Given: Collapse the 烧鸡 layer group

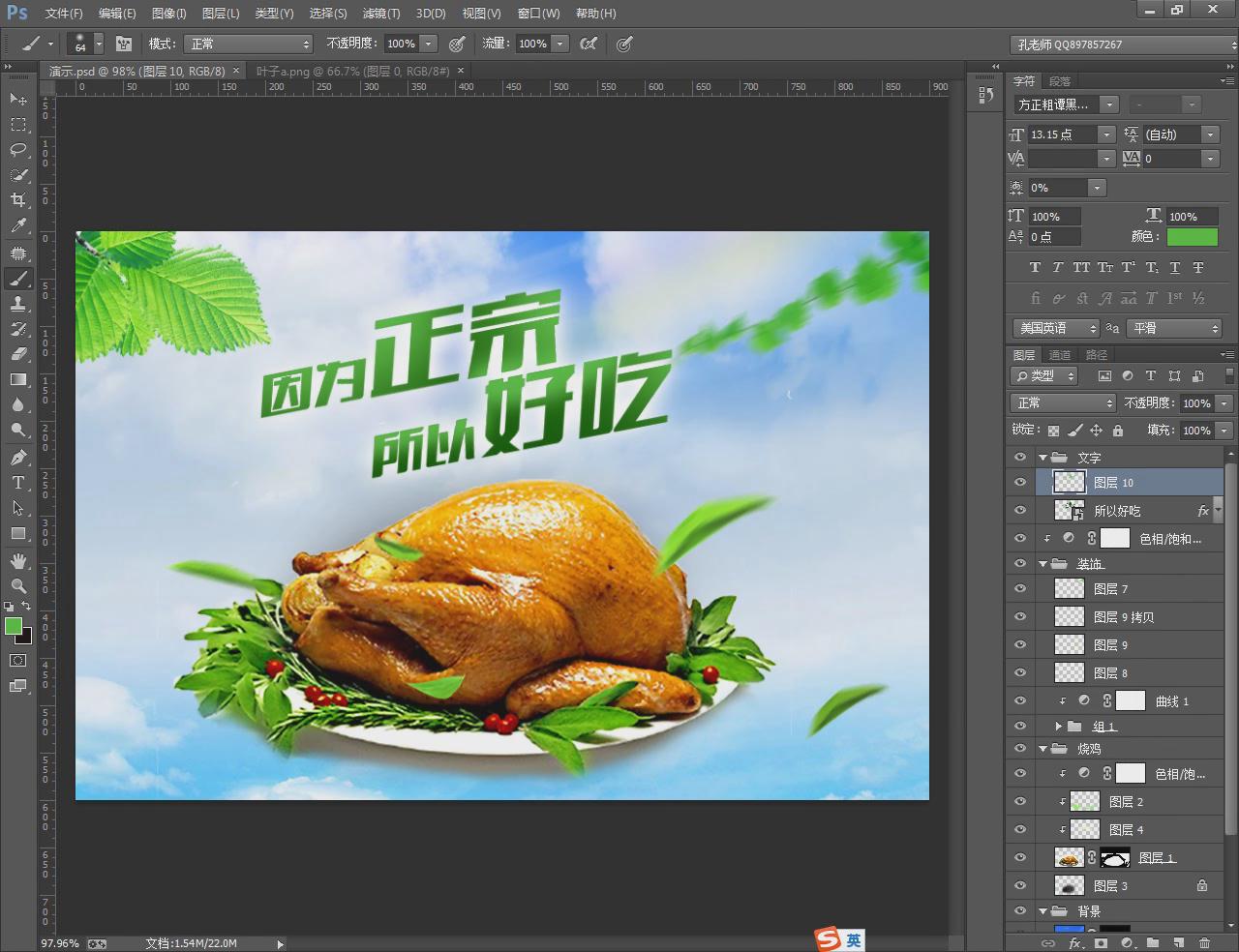Looking at the screenshot, I should click(1043, 749).
